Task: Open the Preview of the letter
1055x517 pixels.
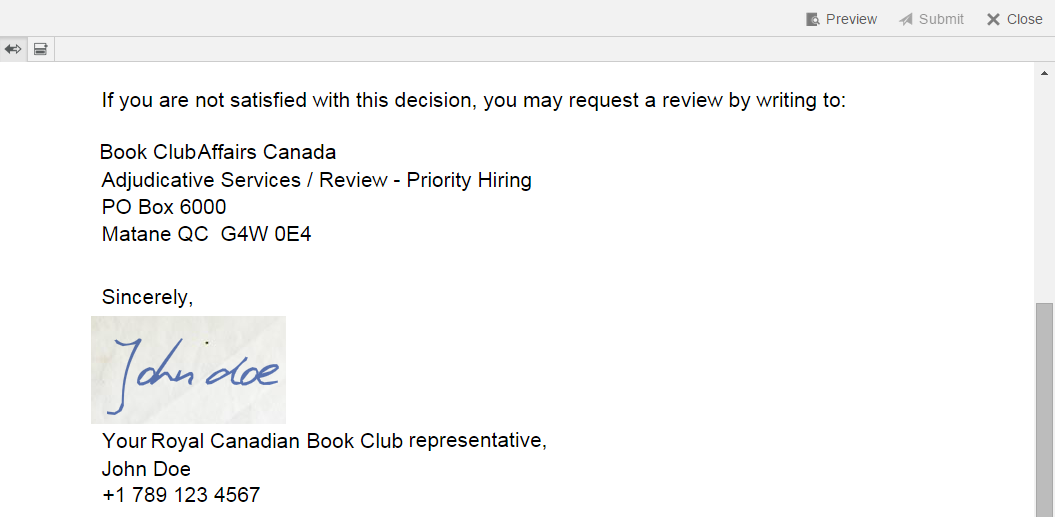Action: tap(842, 20)
